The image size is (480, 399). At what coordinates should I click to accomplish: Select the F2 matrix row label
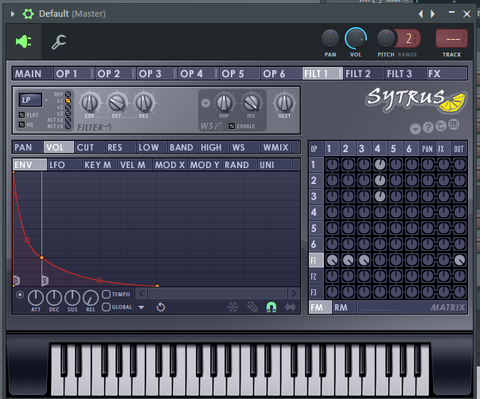pos(316,276)
